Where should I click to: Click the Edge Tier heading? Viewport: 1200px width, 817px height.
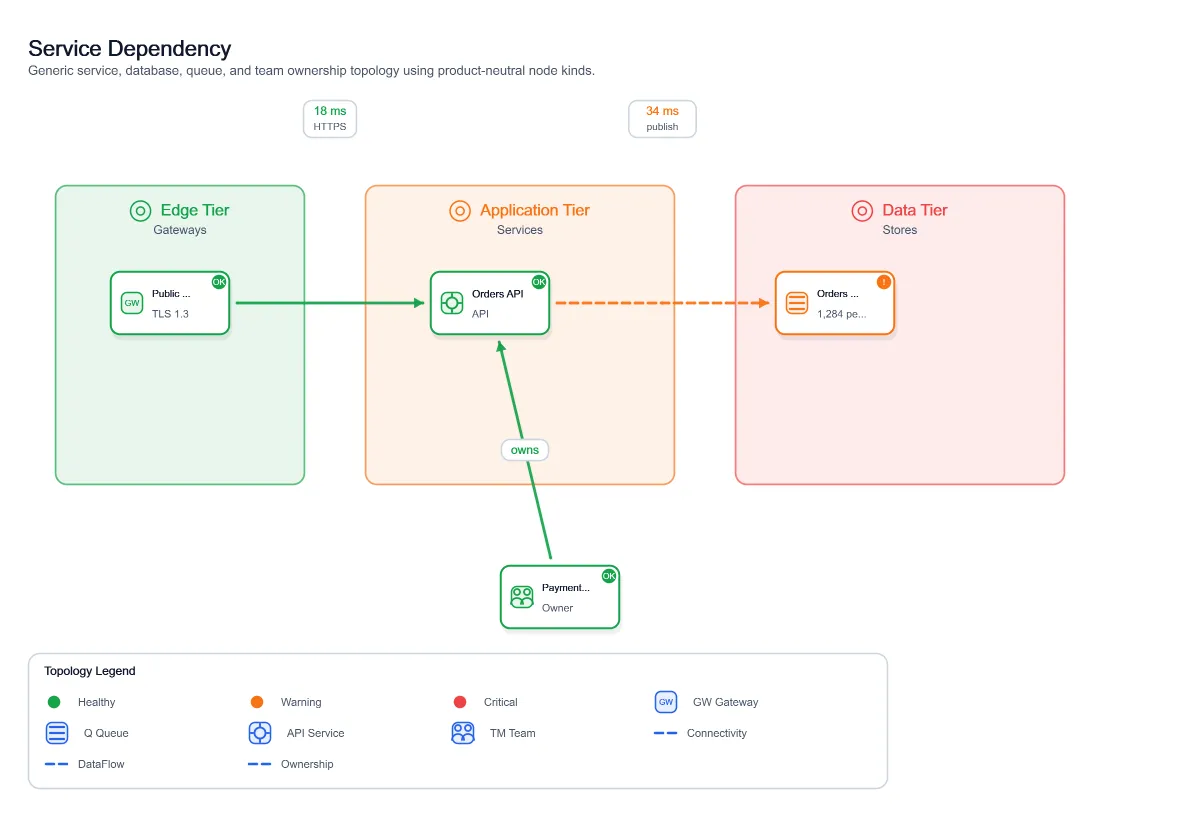[195, 211]
